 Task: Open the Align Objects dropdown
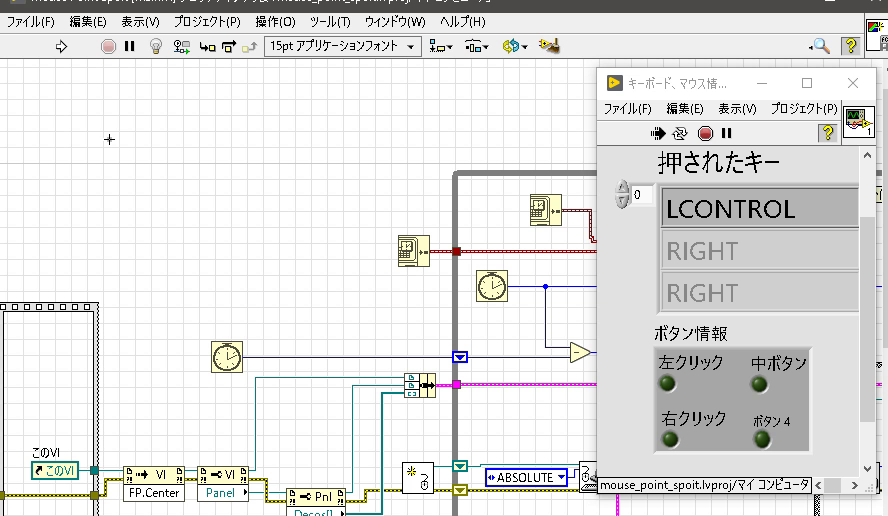(x=441, y=46)
